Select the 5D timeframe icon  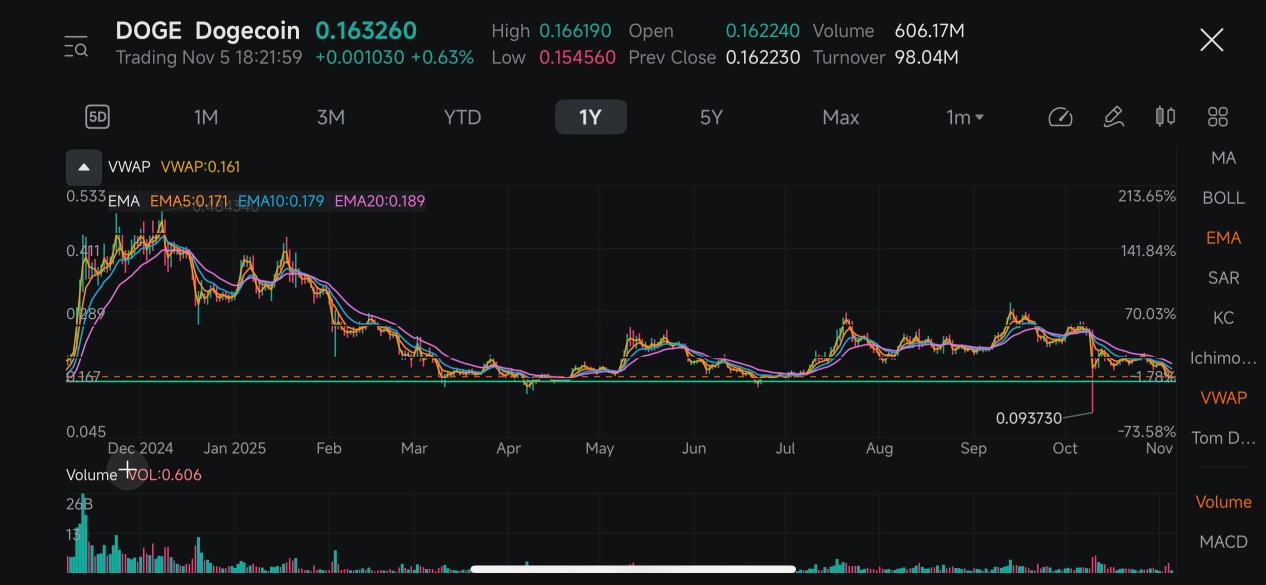coord(97,117)
